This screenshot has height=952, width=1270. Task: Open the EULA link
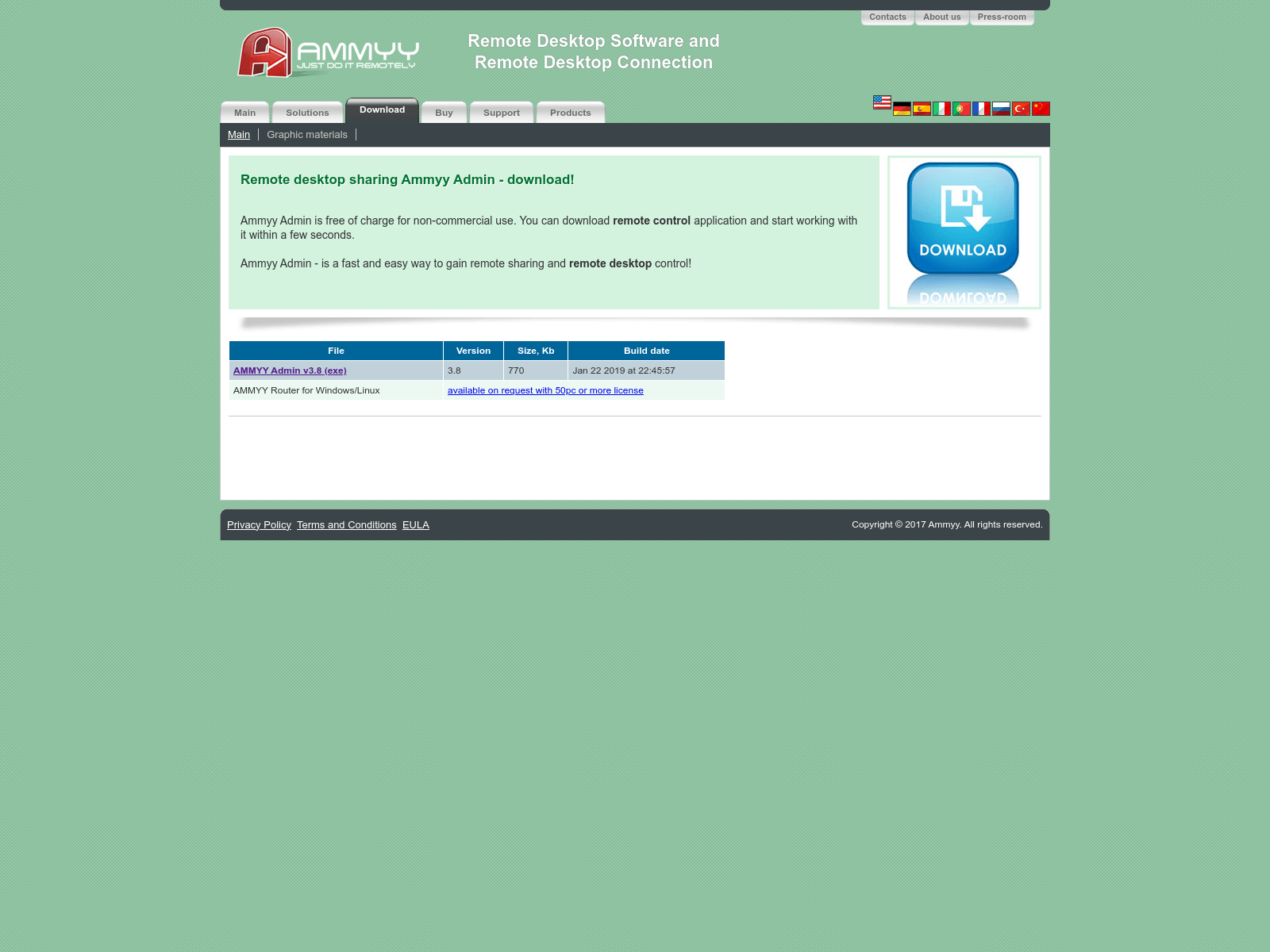pyautogui.click(x=416, y=525)
